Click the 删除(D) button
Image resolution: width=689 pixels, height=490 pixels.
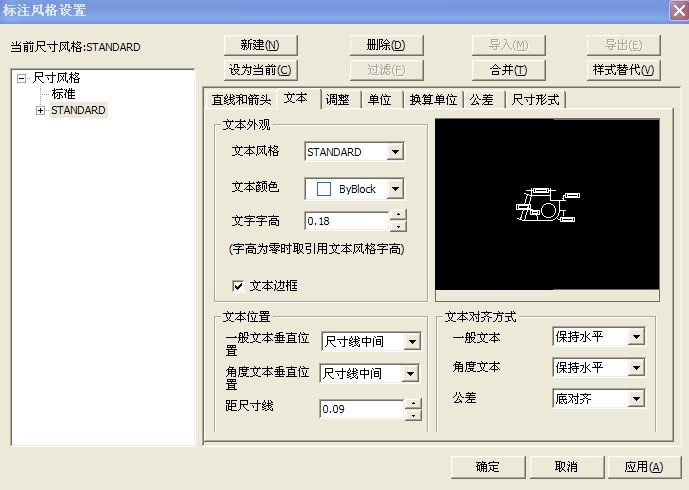386,45
